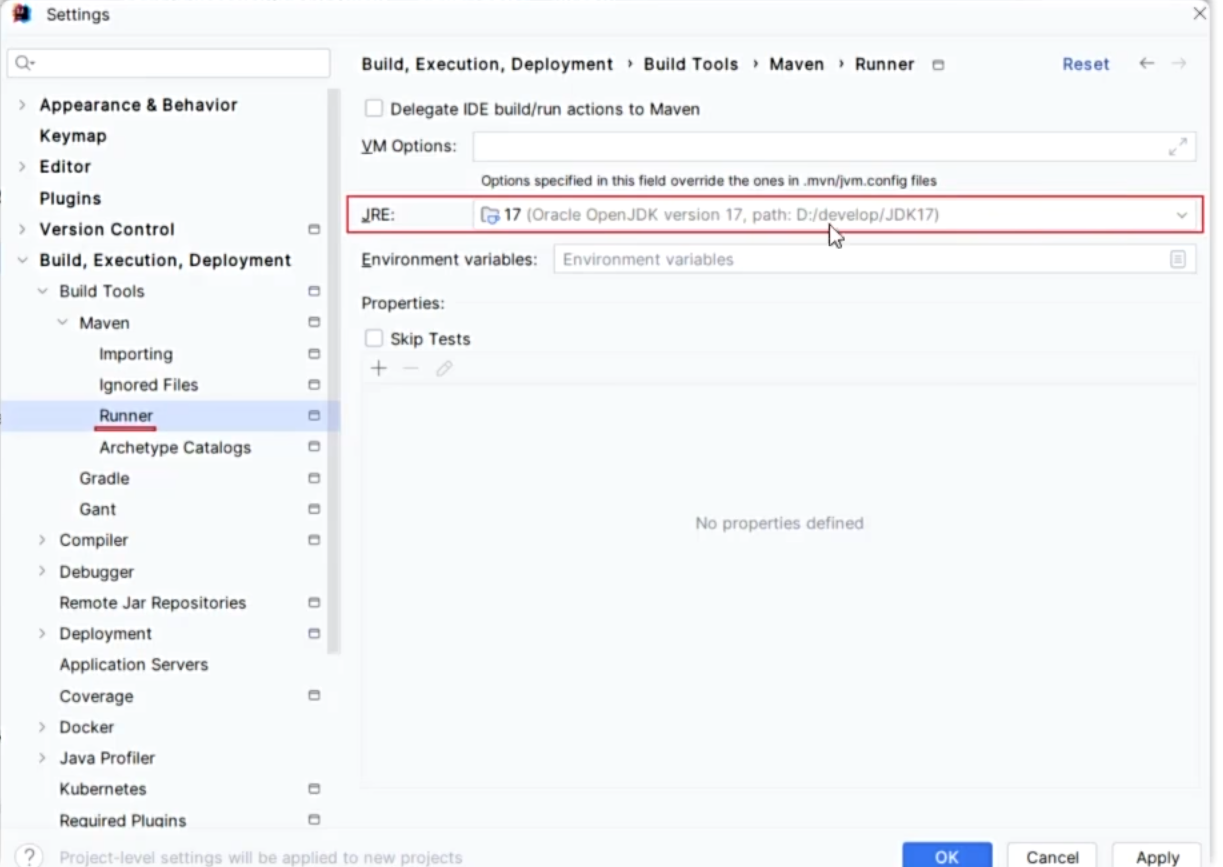Screen dimensions: 1223x867
Task: Click the project-level icon next to Gradle
Action: [x=314, y=479]
